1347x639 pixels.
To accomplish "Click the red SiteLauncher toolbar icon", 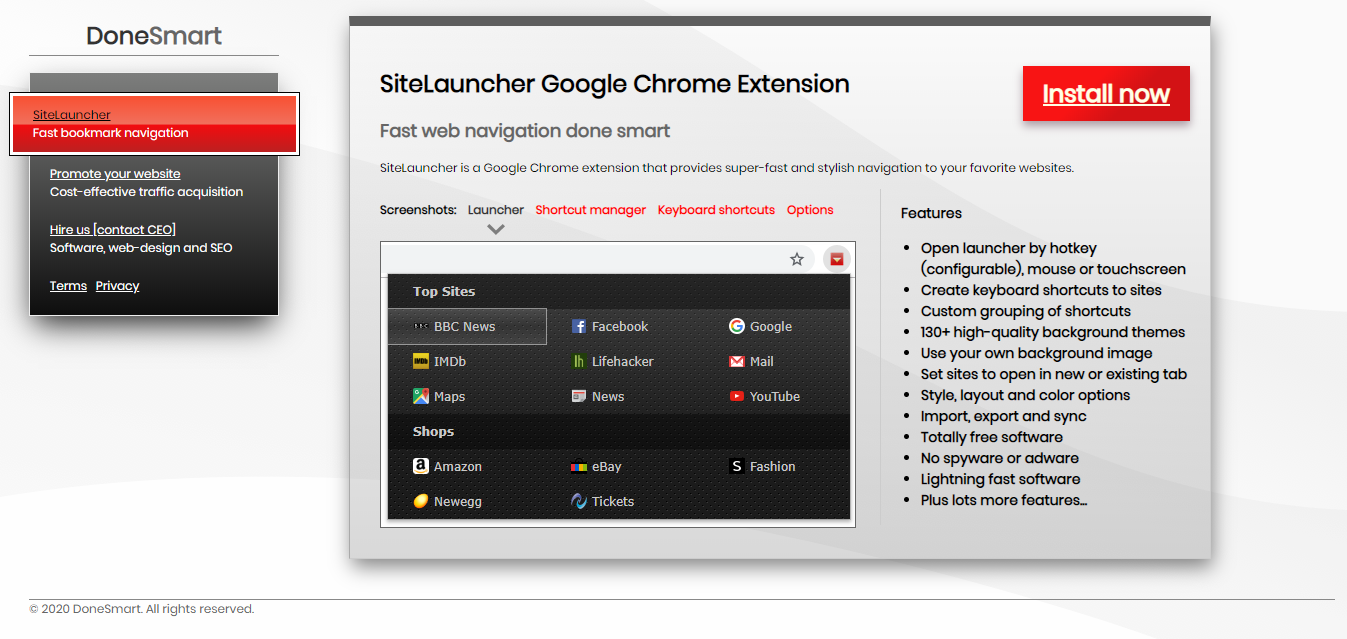I will point(836,258).
